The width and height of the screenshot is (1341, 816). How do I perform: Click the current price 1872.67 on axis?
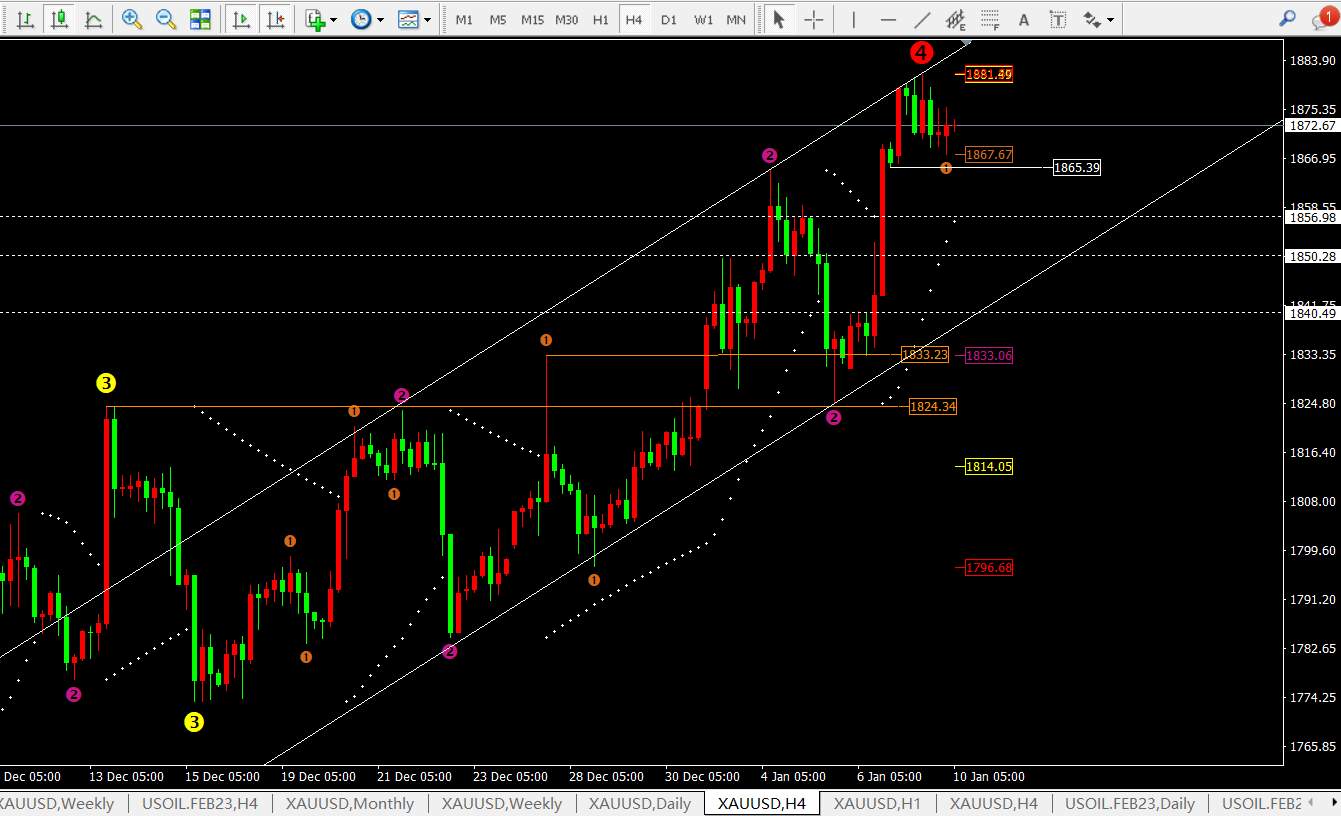(1313, 126)
